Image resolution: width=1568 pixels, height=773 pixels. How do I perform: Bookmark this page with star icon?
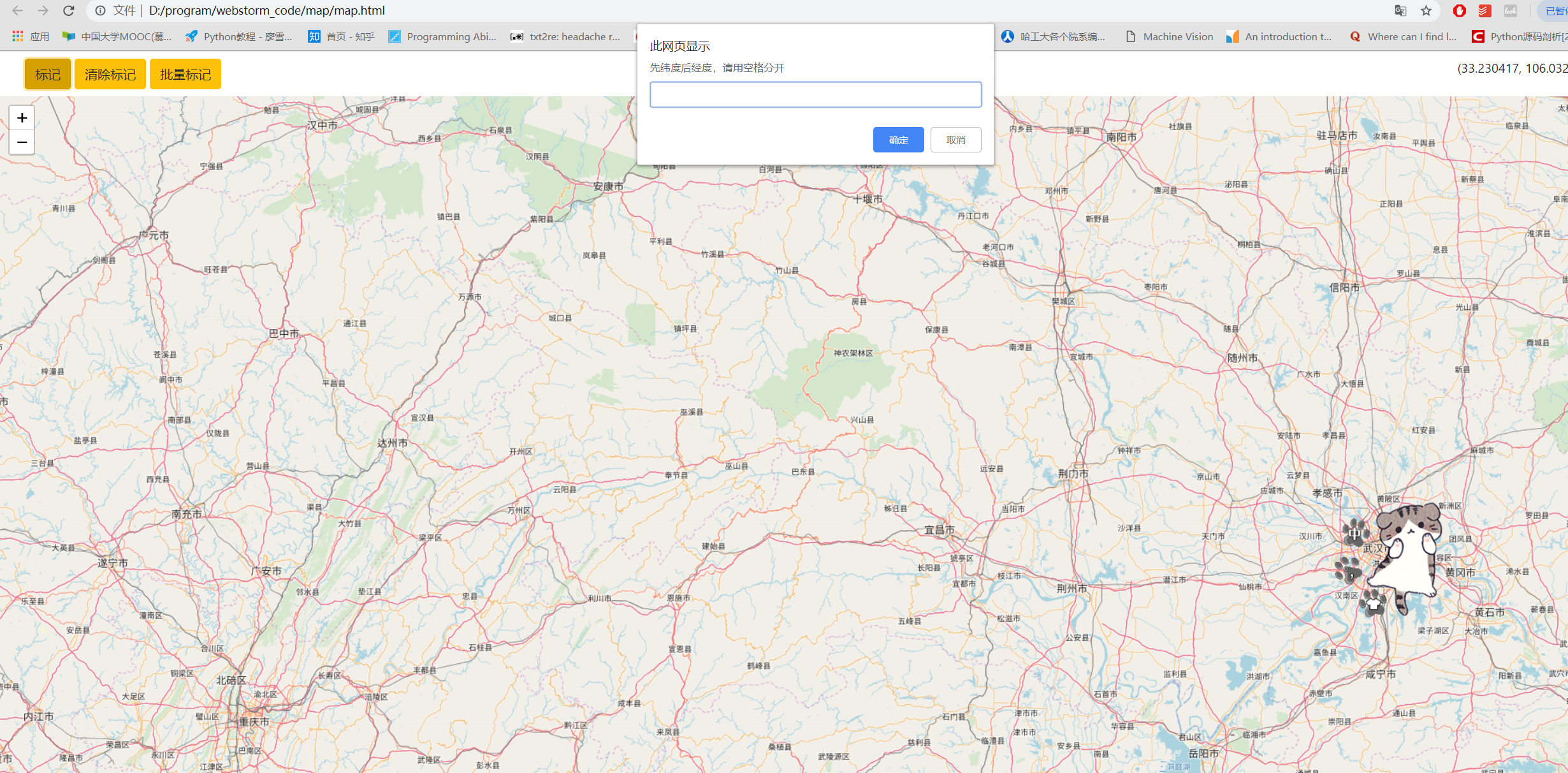coord(1426,11)
